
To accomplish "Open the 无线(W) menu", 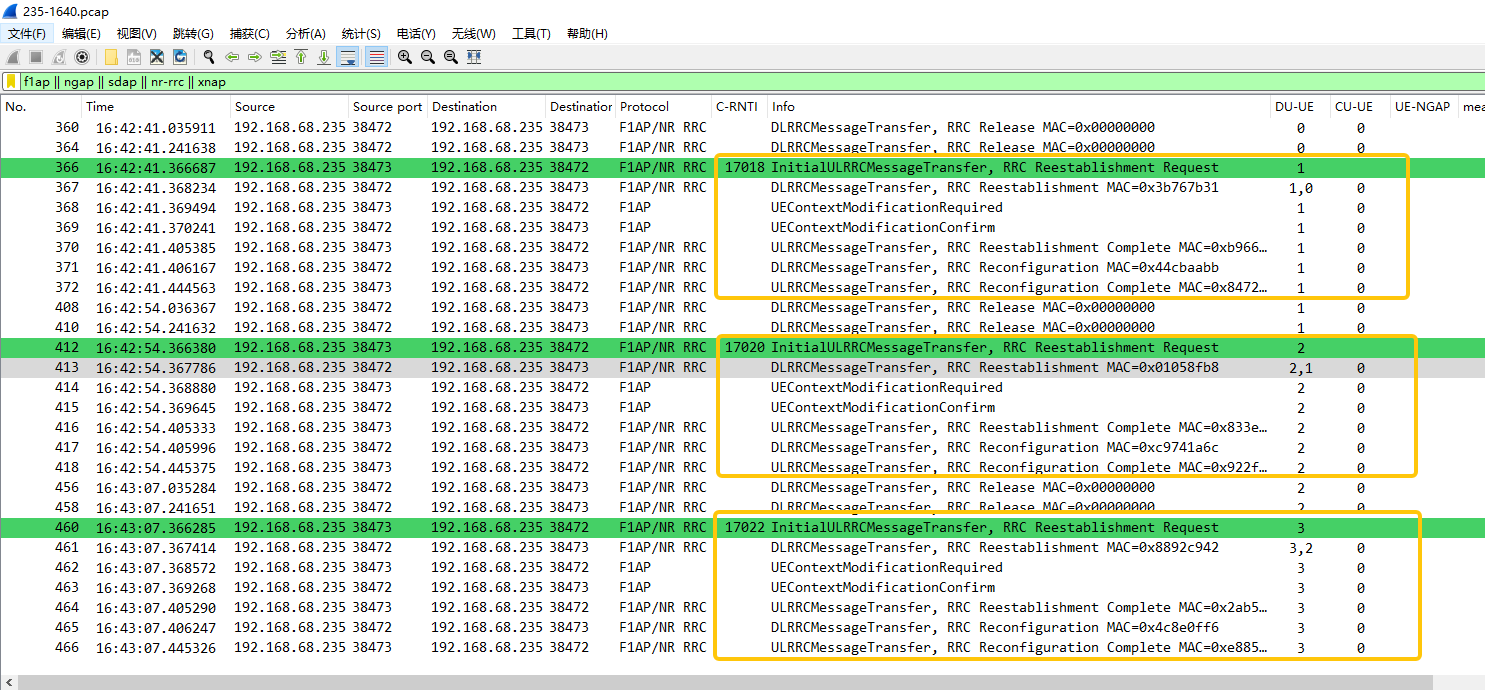I will tap(473, 34).
